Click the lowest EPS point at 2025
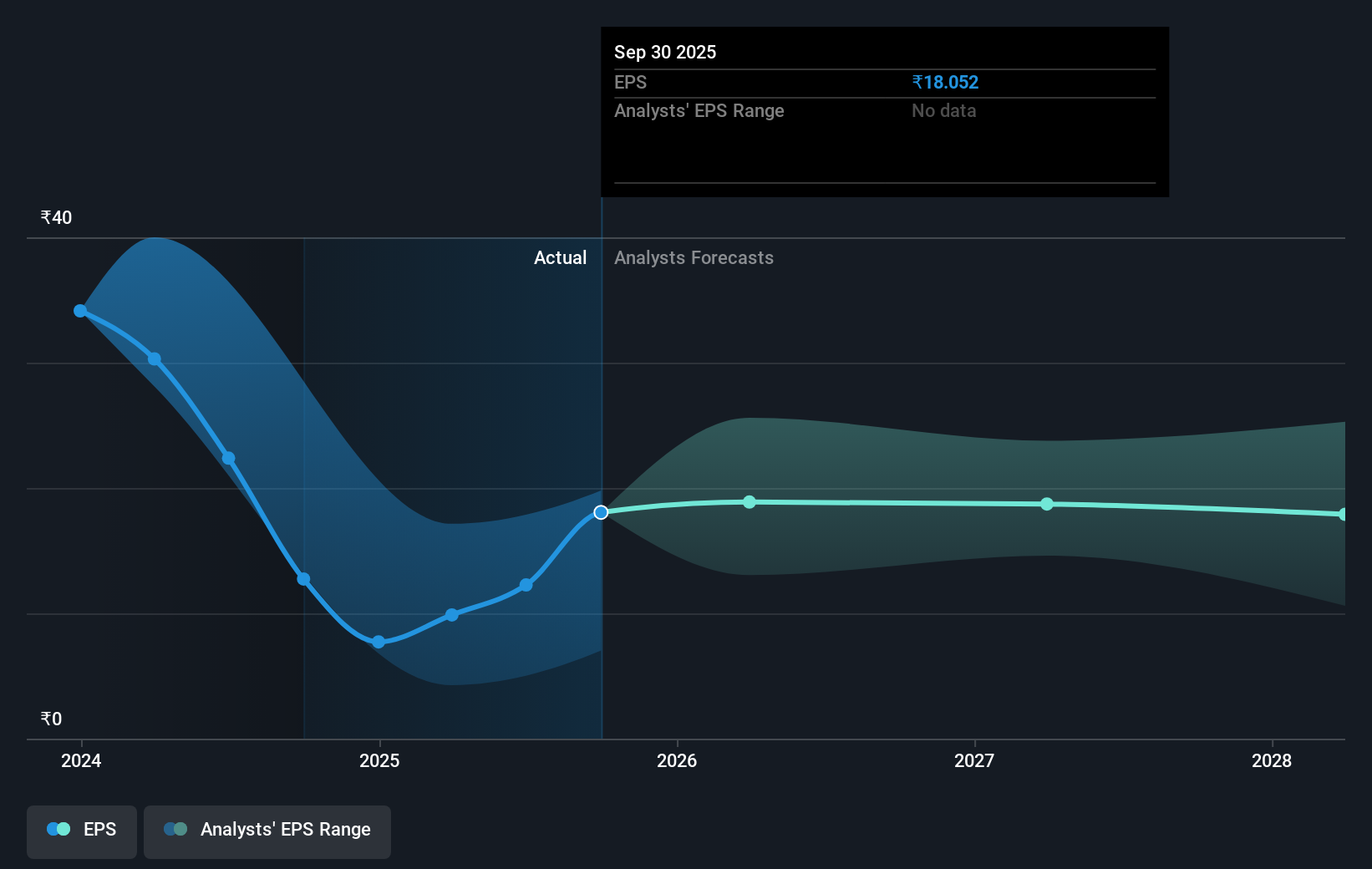 379,642
